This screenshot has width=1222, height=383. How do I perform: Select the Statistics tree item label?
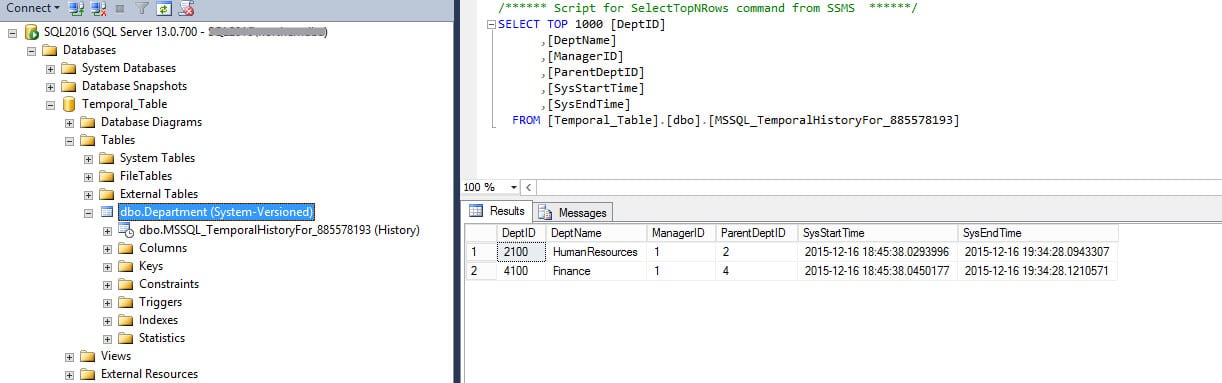[162, 338]
